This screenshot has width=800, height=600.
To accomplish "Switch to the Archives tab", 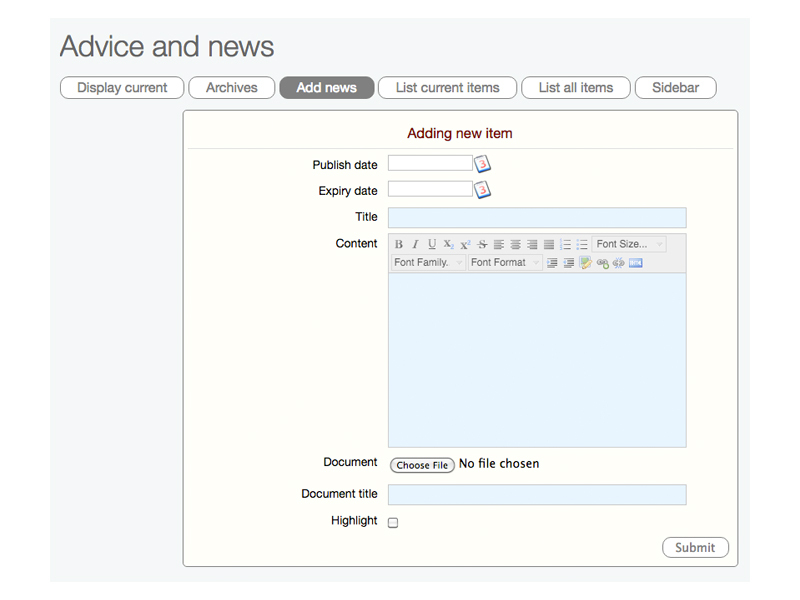I will click(232, 88).
